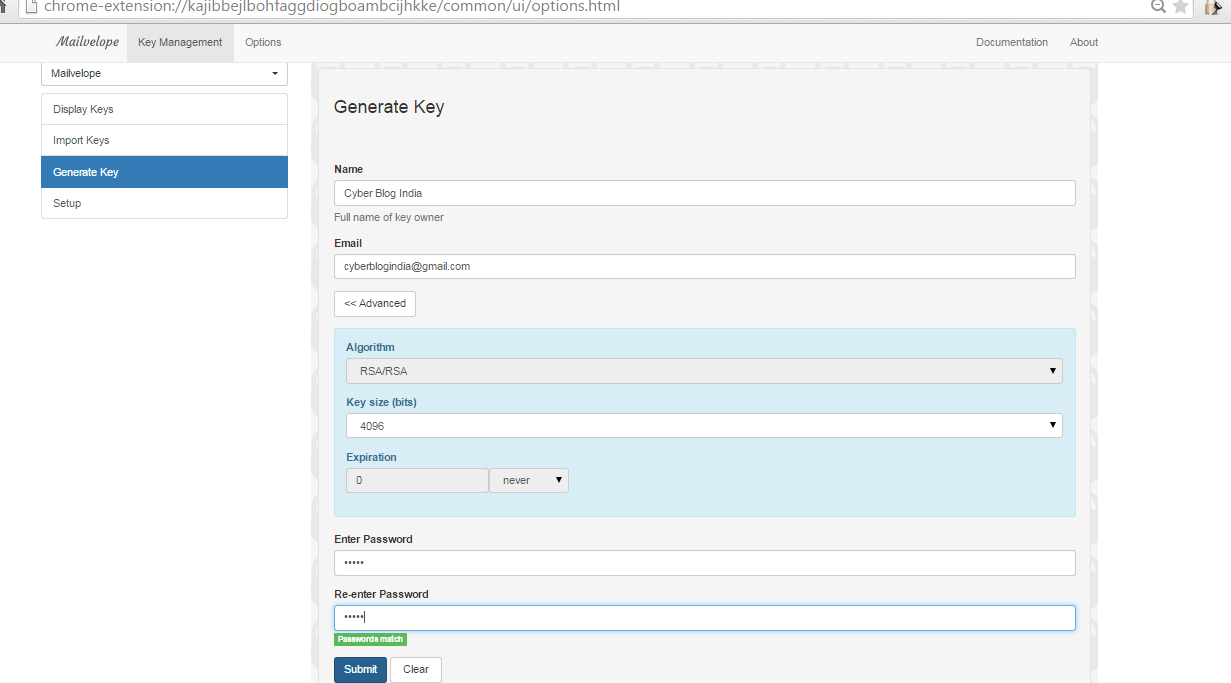Click the Passwords match badge
Image resolution: width=1231 pixels, height=683 pixels.
[x=371, y=640]
